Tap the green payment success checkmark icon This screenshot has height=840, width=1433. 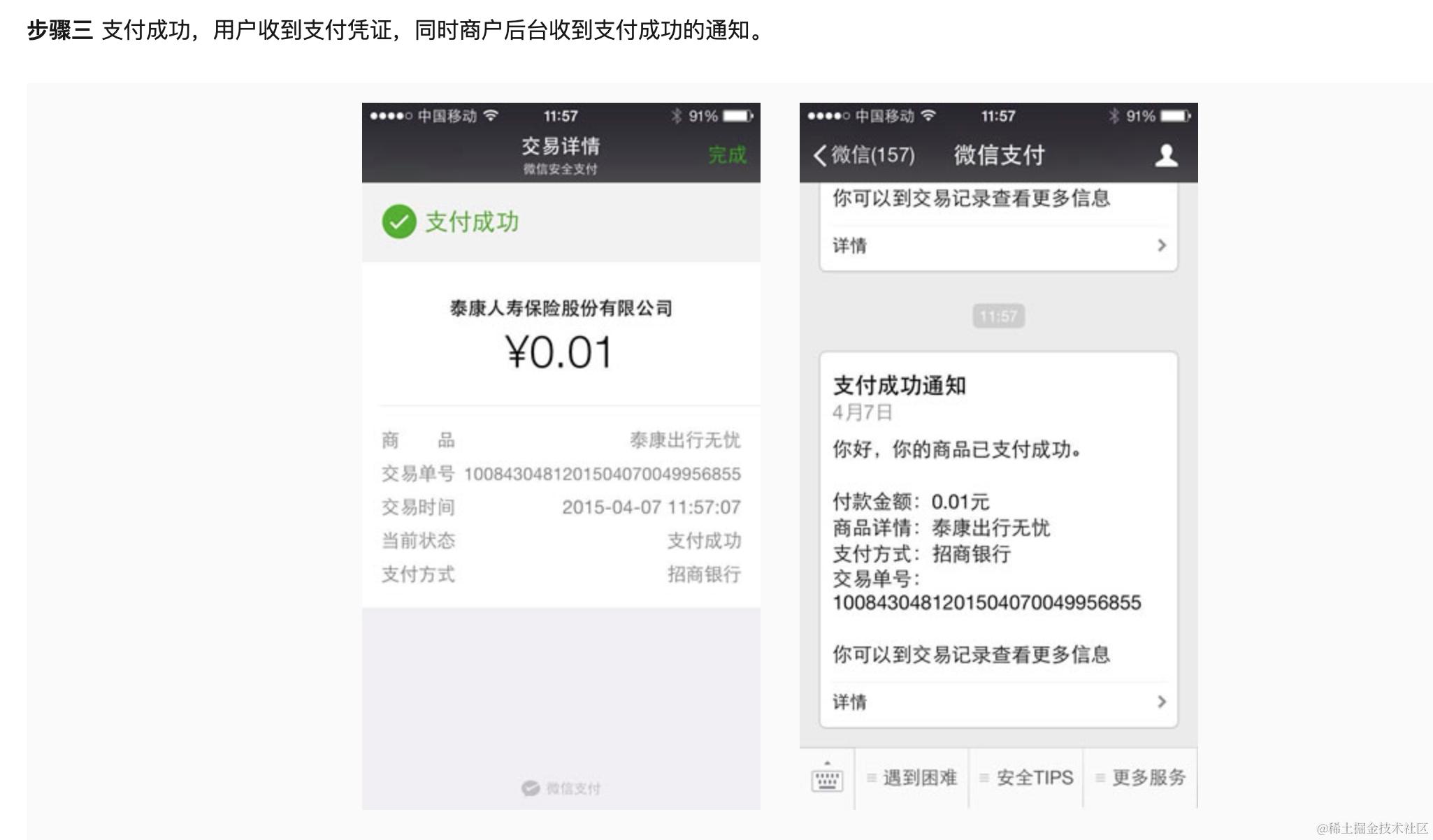398,222
